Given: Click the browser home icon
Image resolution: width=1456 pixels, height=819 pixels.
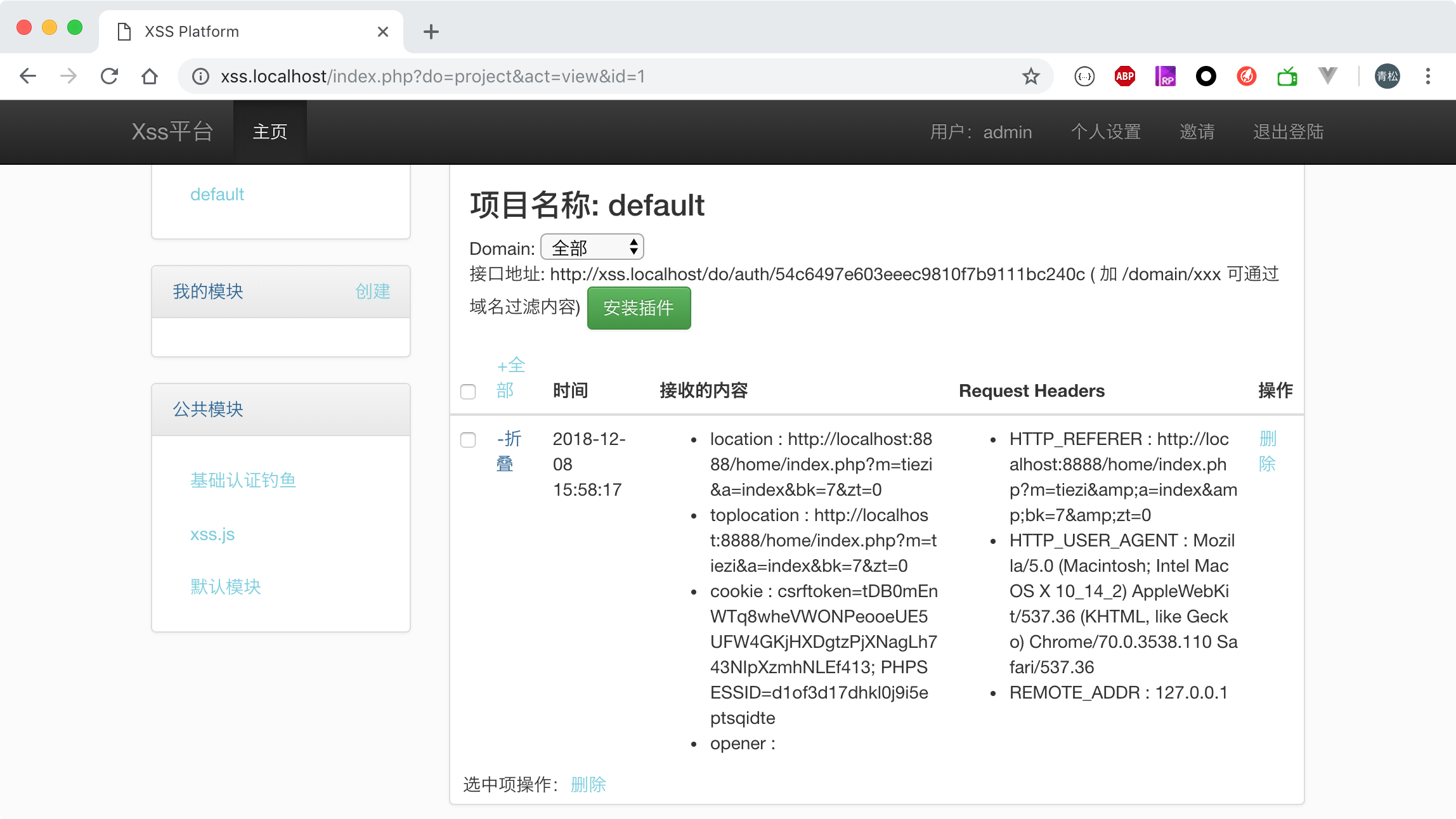Looking at the screenshot, I should (150, 76).
